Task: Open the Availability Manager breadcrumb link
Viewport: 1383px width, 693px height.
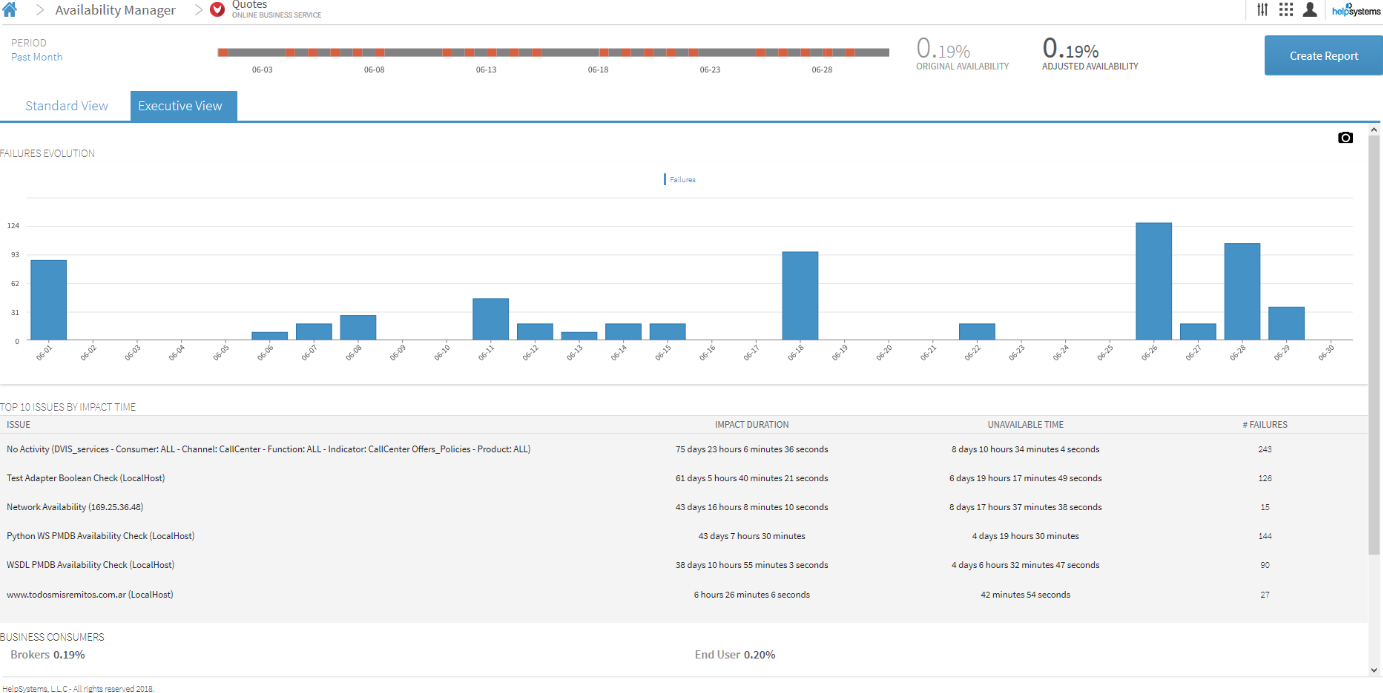Action: pyautogui.click(x=115, y=10)
